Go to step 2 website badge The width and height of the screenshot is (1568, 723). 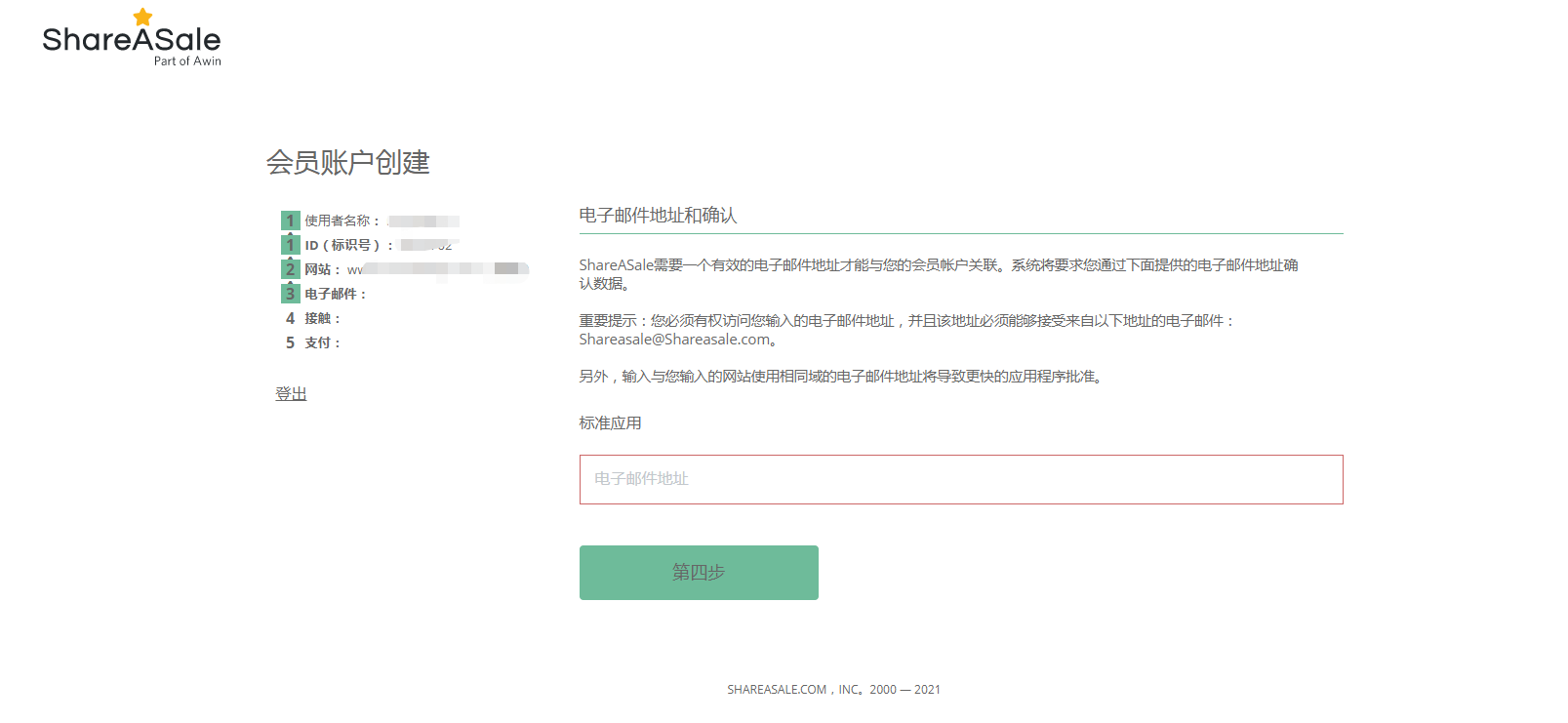290,269
